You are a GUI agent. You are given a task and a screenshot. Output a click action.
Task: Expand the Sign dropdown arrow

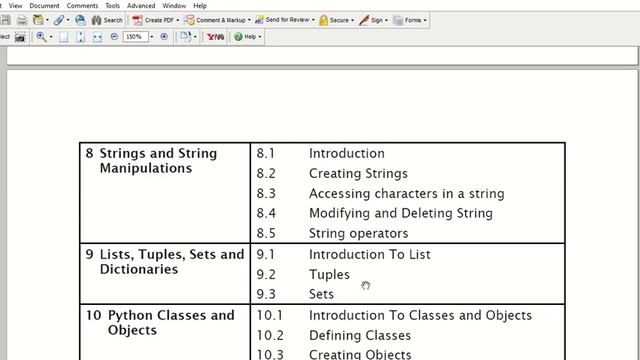(x=386, y=20)
